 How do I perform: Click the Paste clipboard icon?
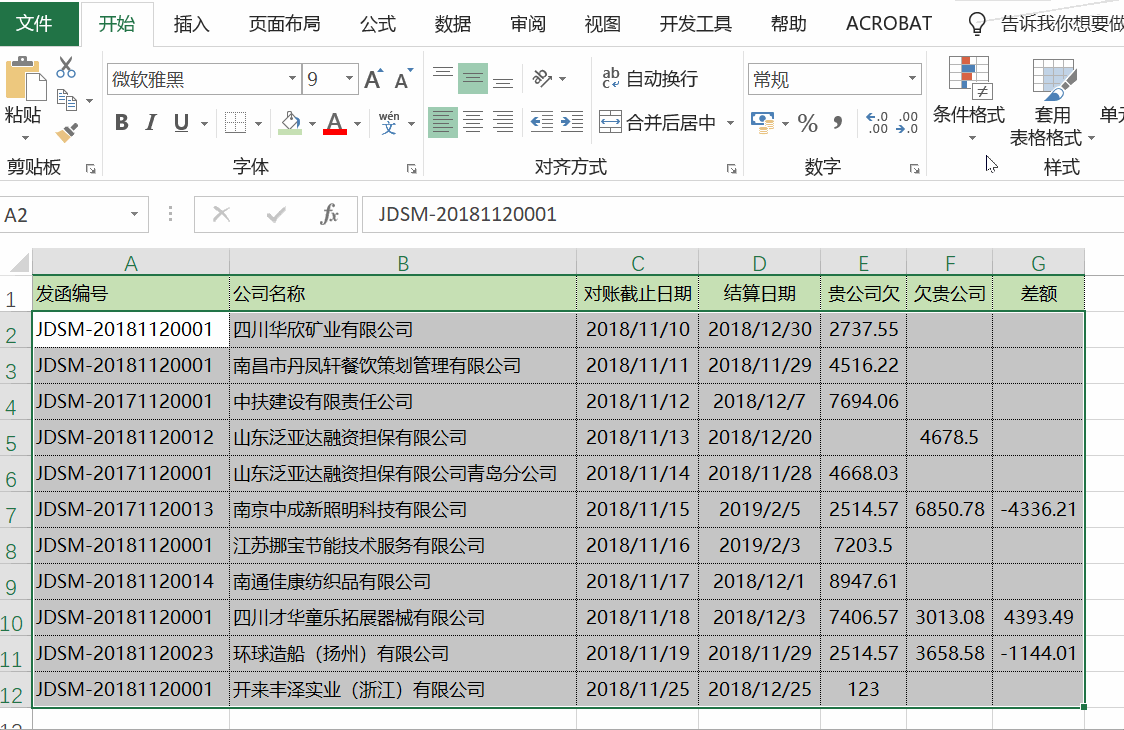24,80
